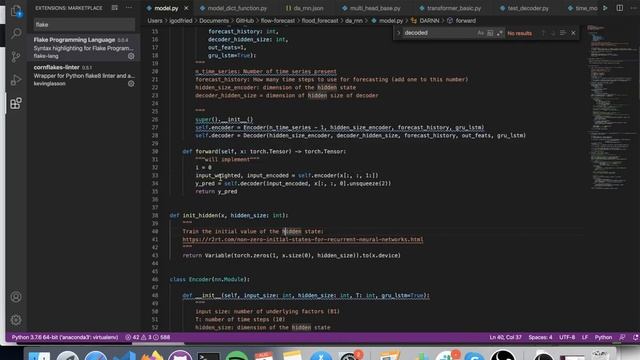
Task: Open Spotify from the macOS dock
Action: pyautogui.click(x=236, y=356)
